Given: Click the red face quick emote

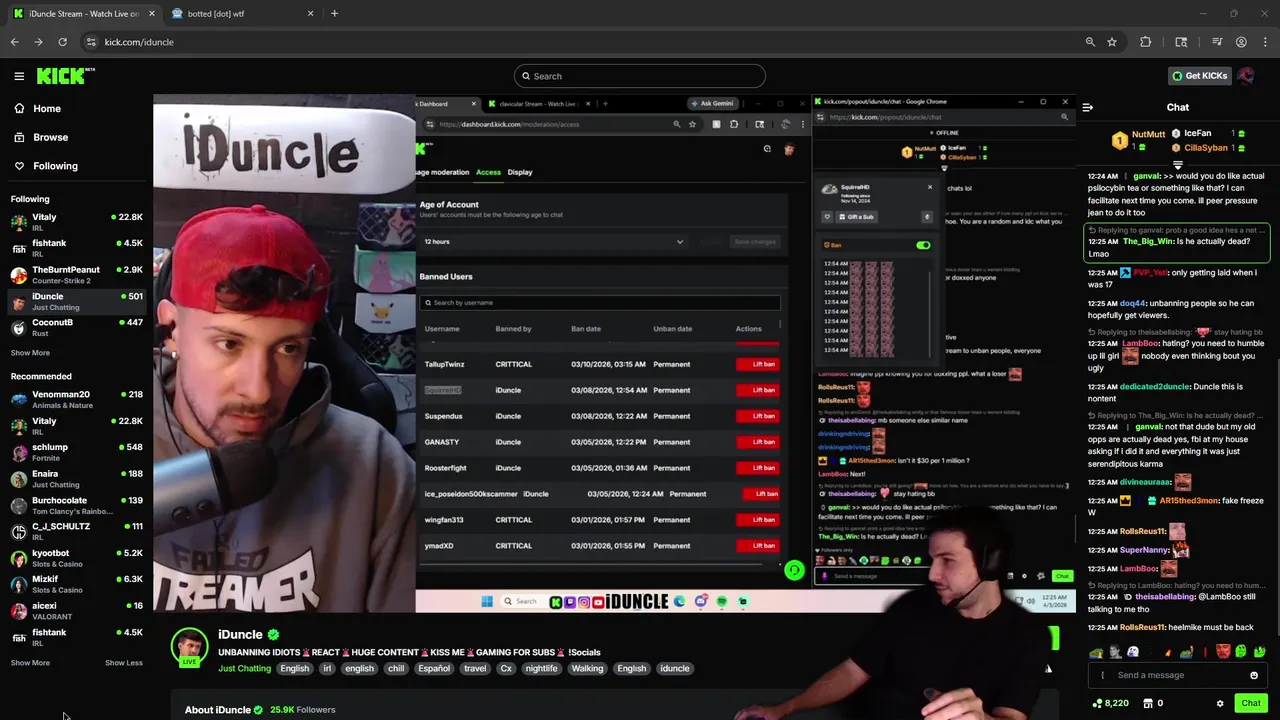Looking at the screenshot, I should [x=1224, y=653].
